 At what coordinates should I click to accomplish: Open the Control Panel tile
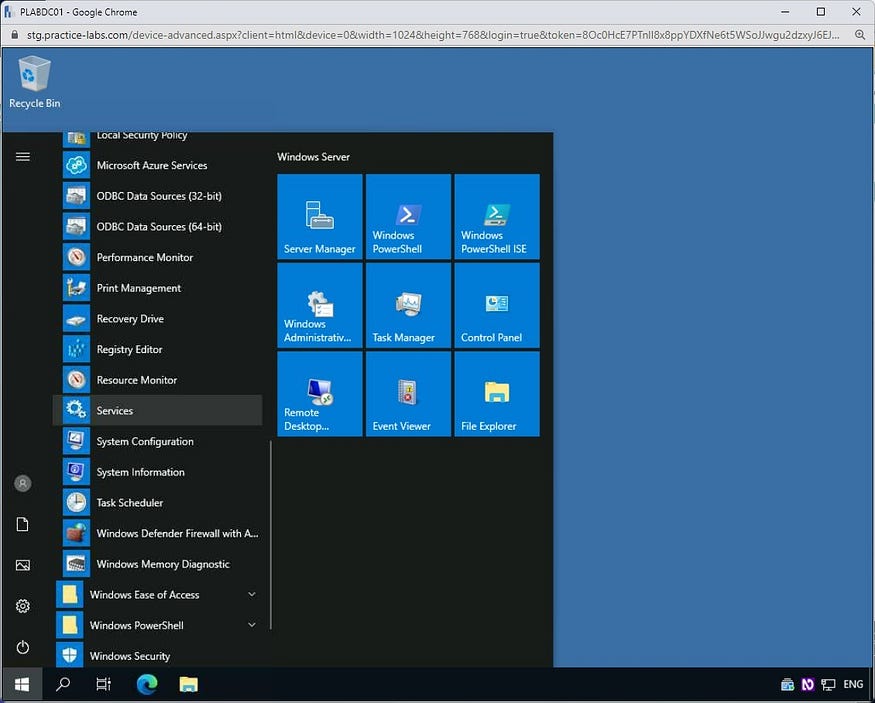point(497,305)
